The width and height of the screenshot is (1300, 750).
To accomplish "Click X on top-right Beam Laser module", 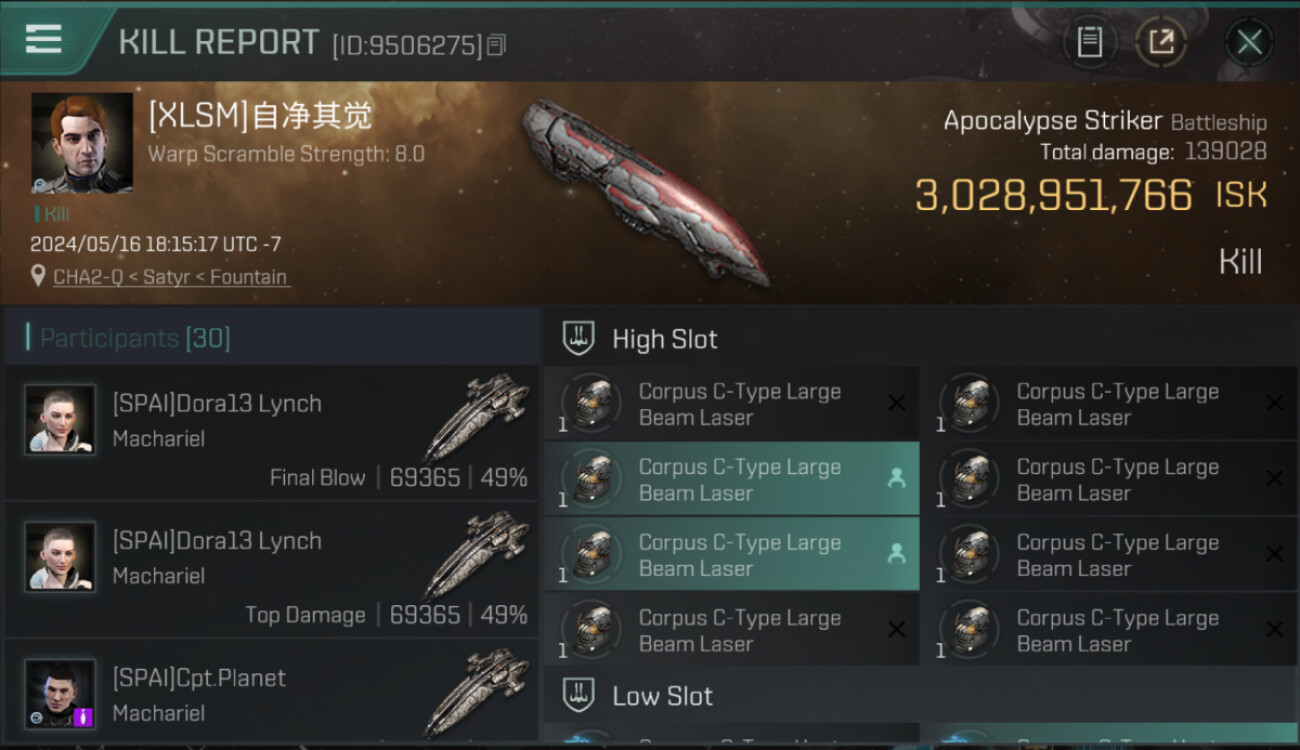I will pos(1274,403).
